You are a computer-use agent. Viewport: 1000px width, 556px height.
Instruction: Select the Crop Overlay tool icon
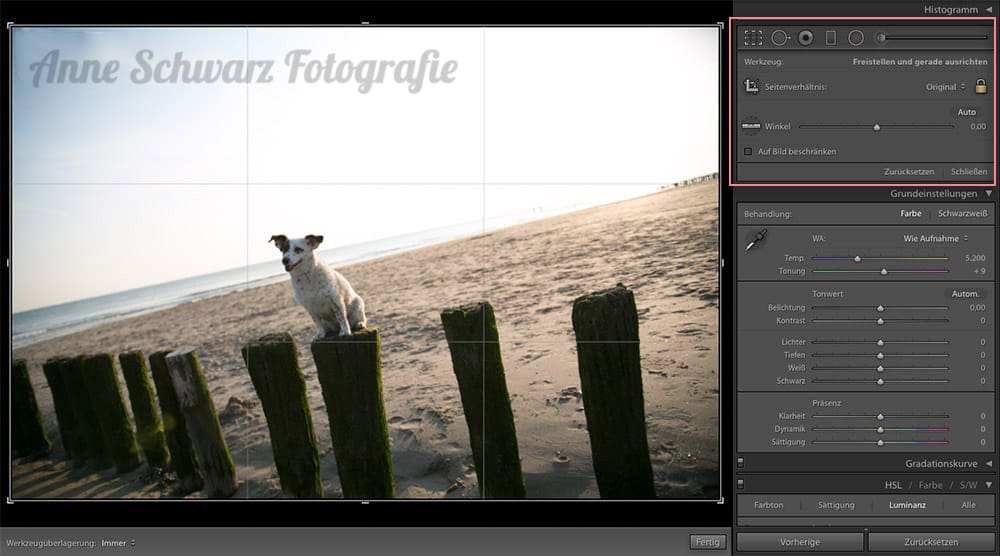pyautogui.click(x=753, y=38)
